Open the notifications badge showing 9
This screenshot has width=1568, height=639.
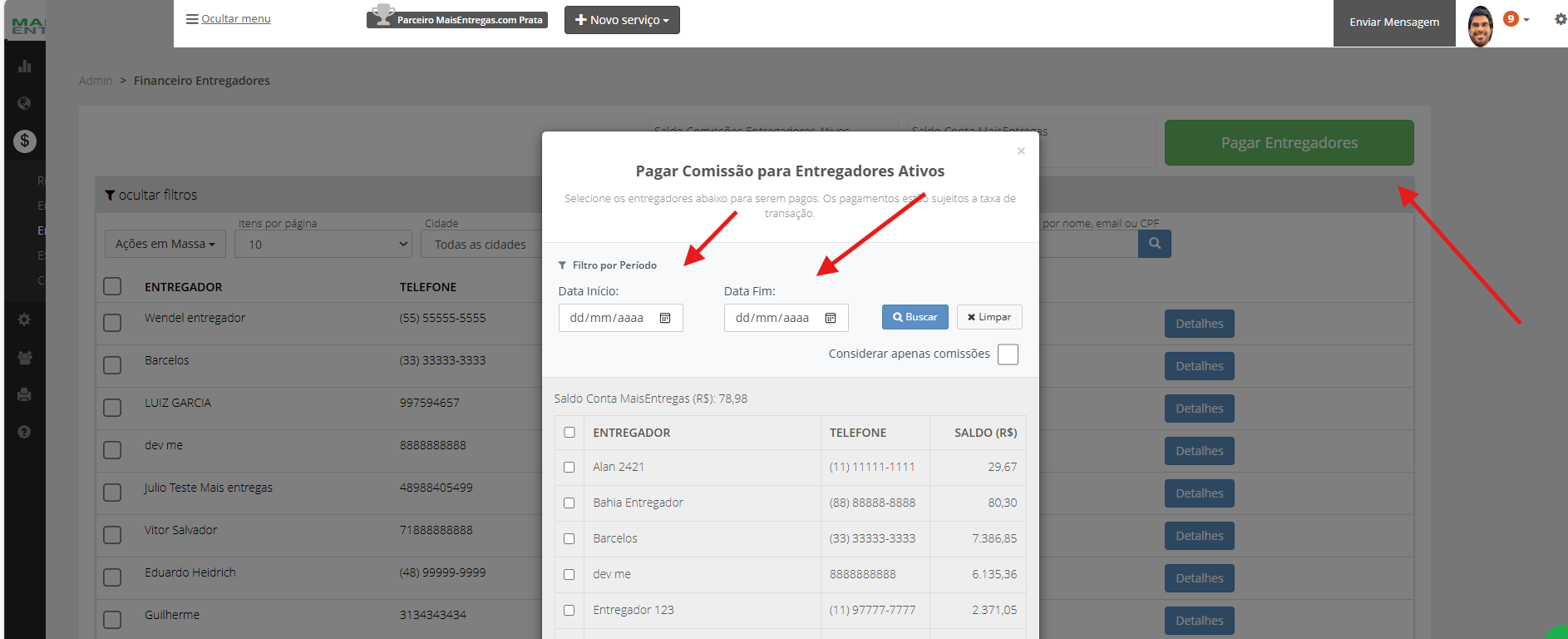click(x=1511, y=18)
